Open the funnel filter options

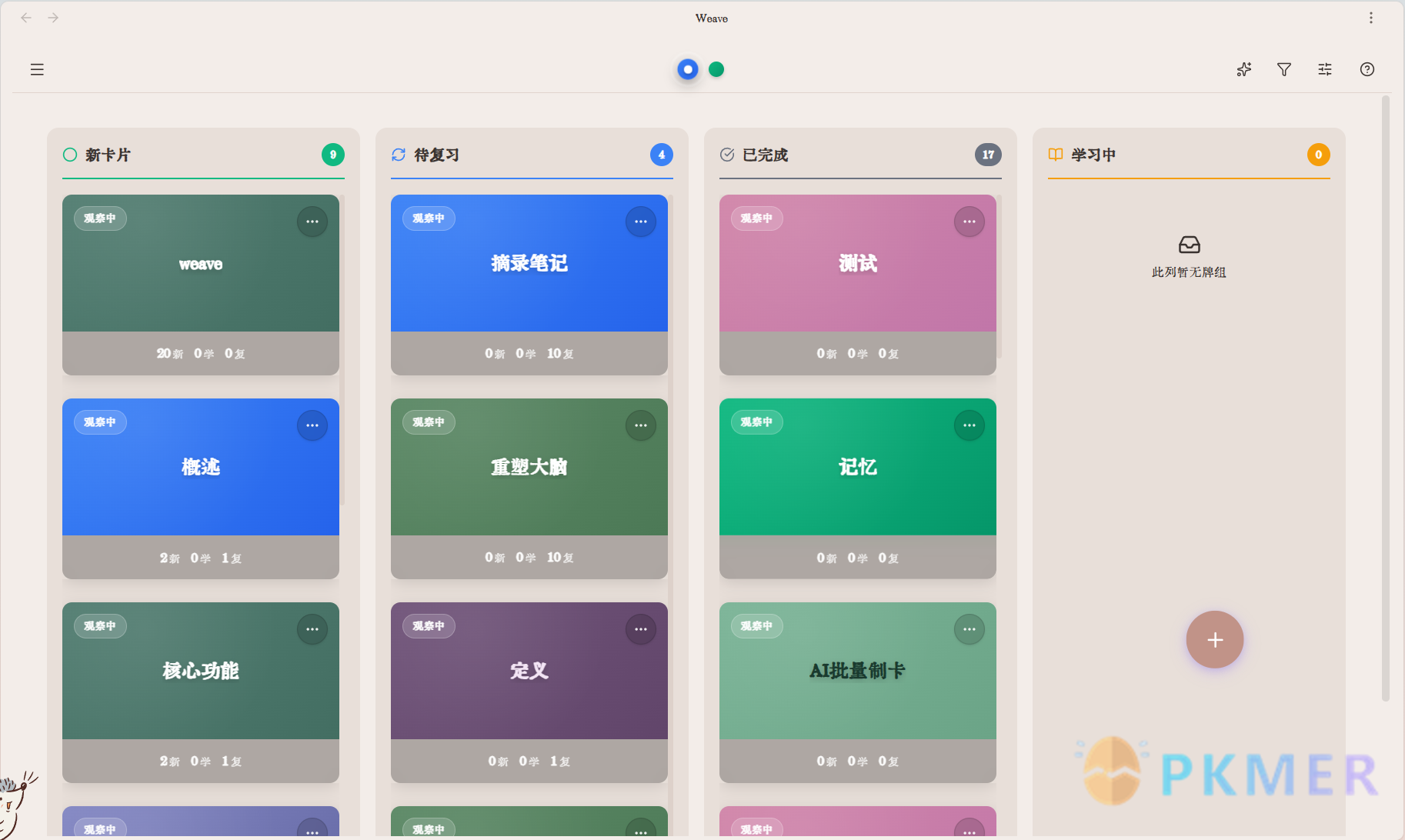click(1284, 69)
